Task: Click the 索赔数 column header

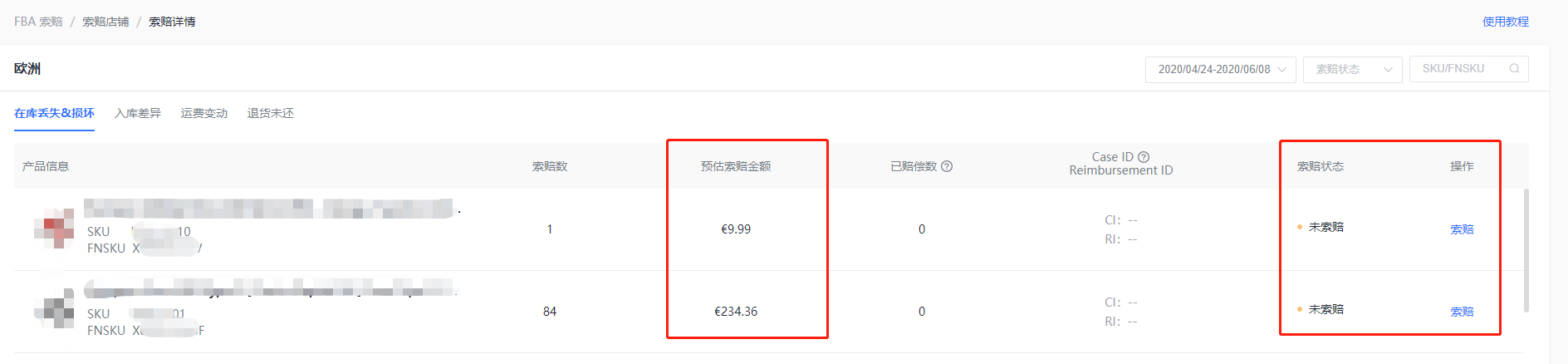Action: coord(550,166)
